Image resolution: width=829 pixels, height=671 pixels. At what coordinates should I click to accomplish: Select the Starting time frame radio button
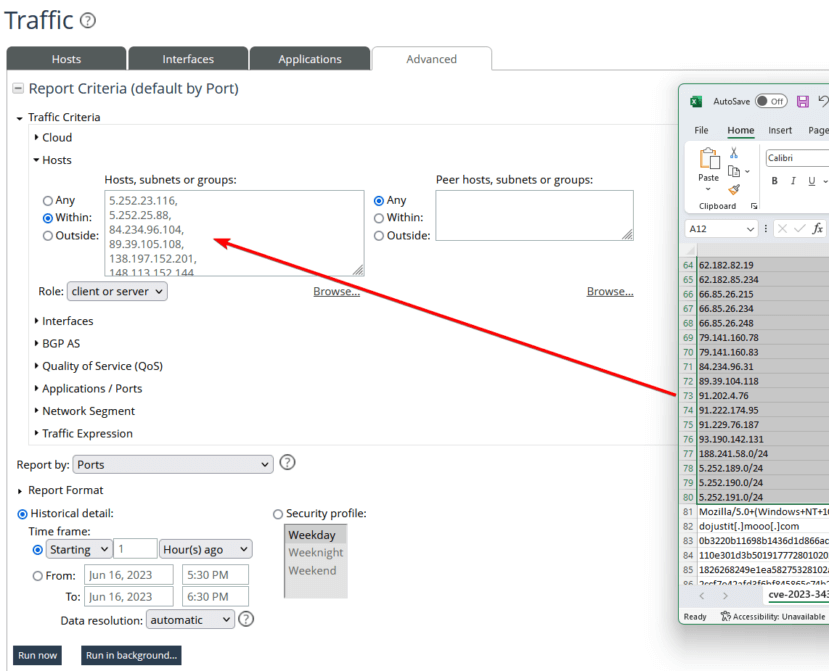coord(38,550)
